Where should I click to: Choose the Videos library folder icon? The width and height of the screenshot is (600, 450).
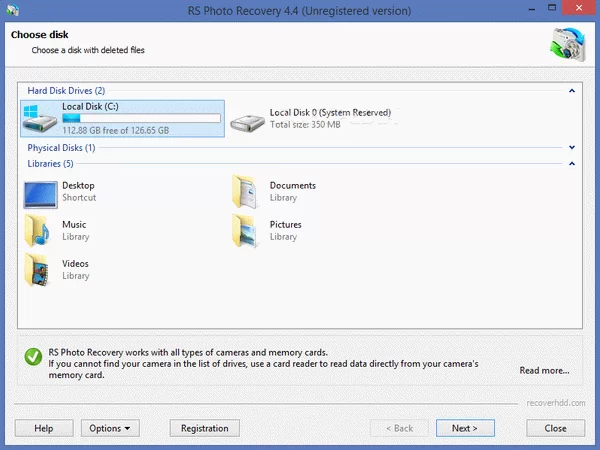(x=37, y=270)
